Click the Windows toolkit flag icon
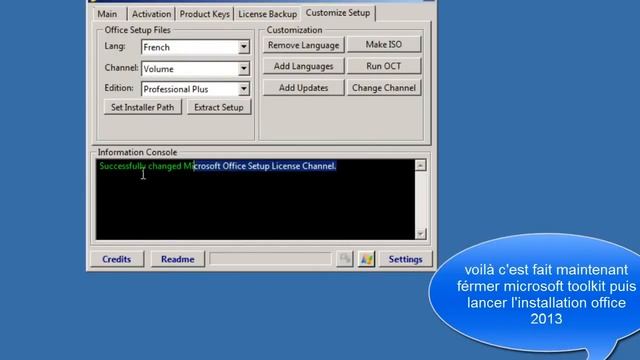The width and height of the screenshot is (640, 360). click(x=367, y=259)
